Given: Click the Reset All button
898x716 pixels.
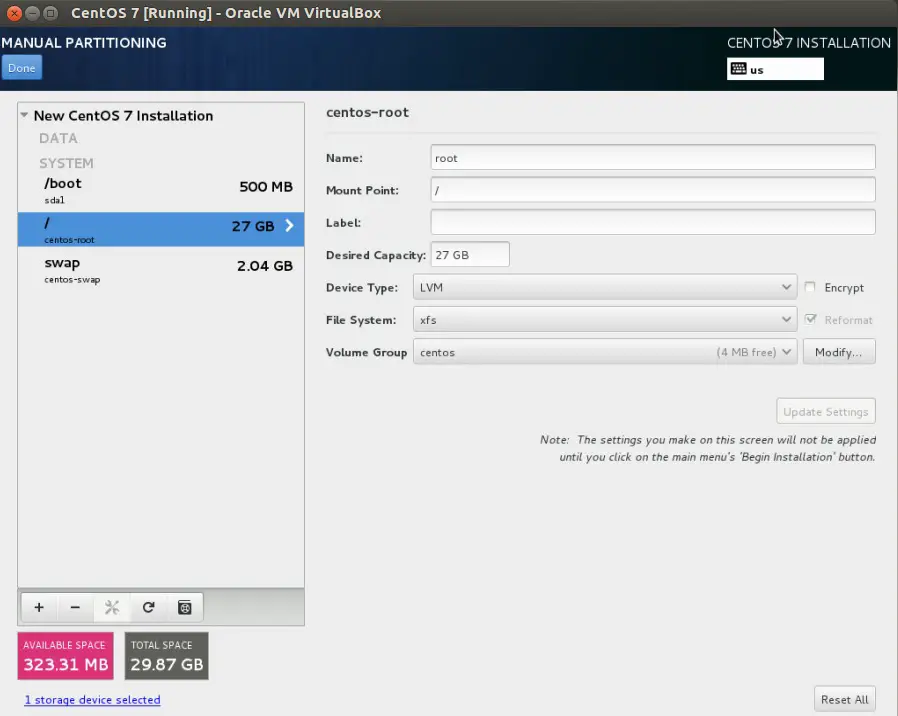Looking at the screenshot, I should coord(844,699).
